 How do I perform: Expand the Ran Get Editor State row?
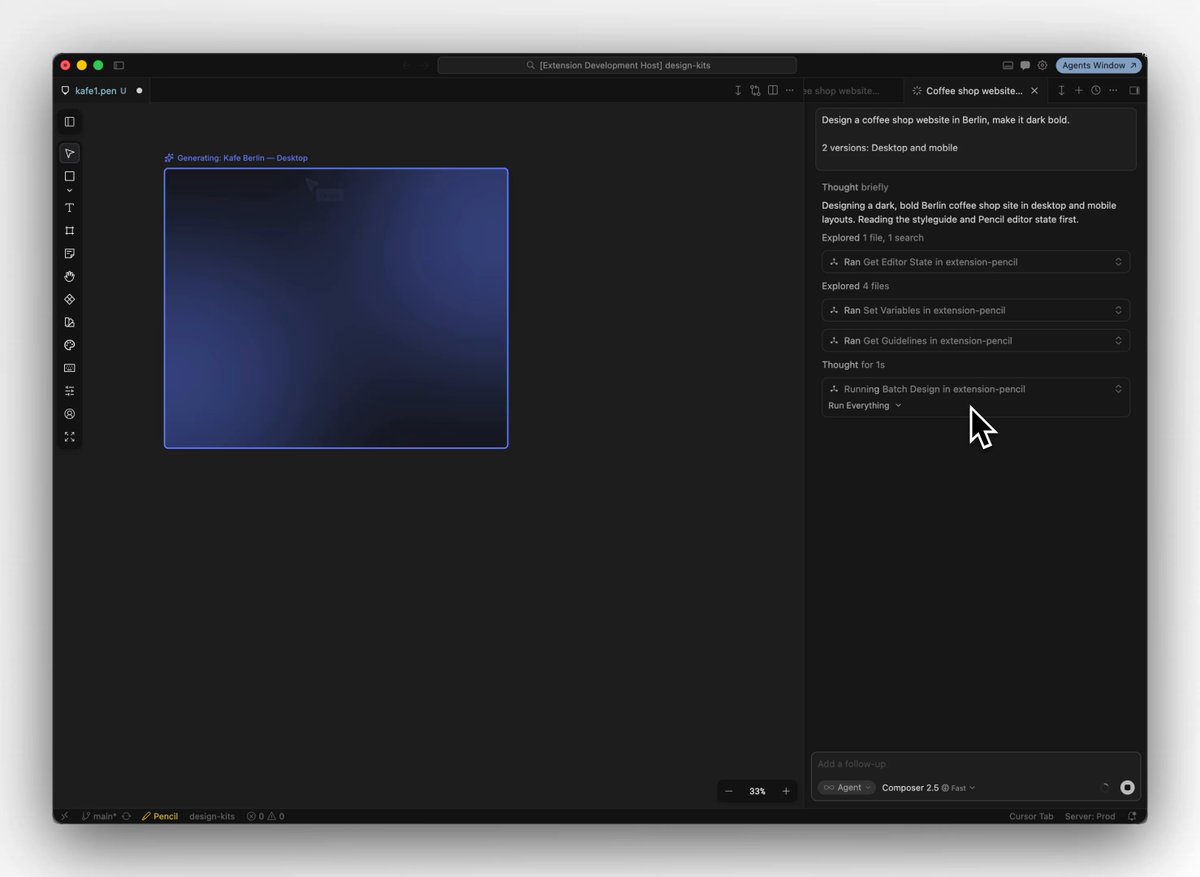pyautogui.click(x=976, y=262)
